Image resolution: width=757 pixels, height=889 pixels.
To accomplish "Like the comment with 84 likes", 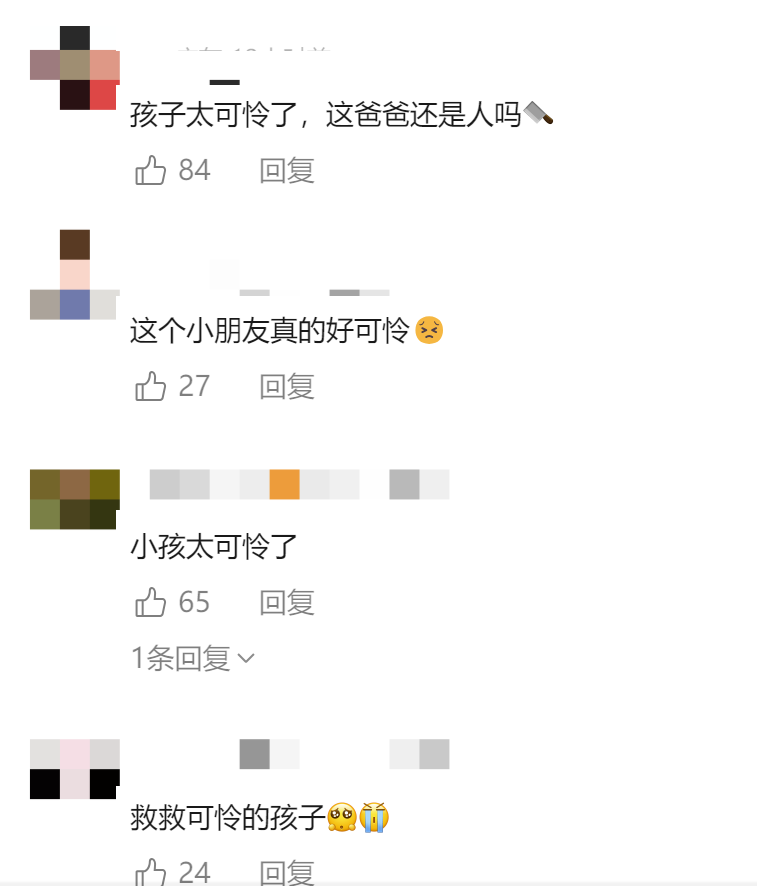I will (150, 170).
